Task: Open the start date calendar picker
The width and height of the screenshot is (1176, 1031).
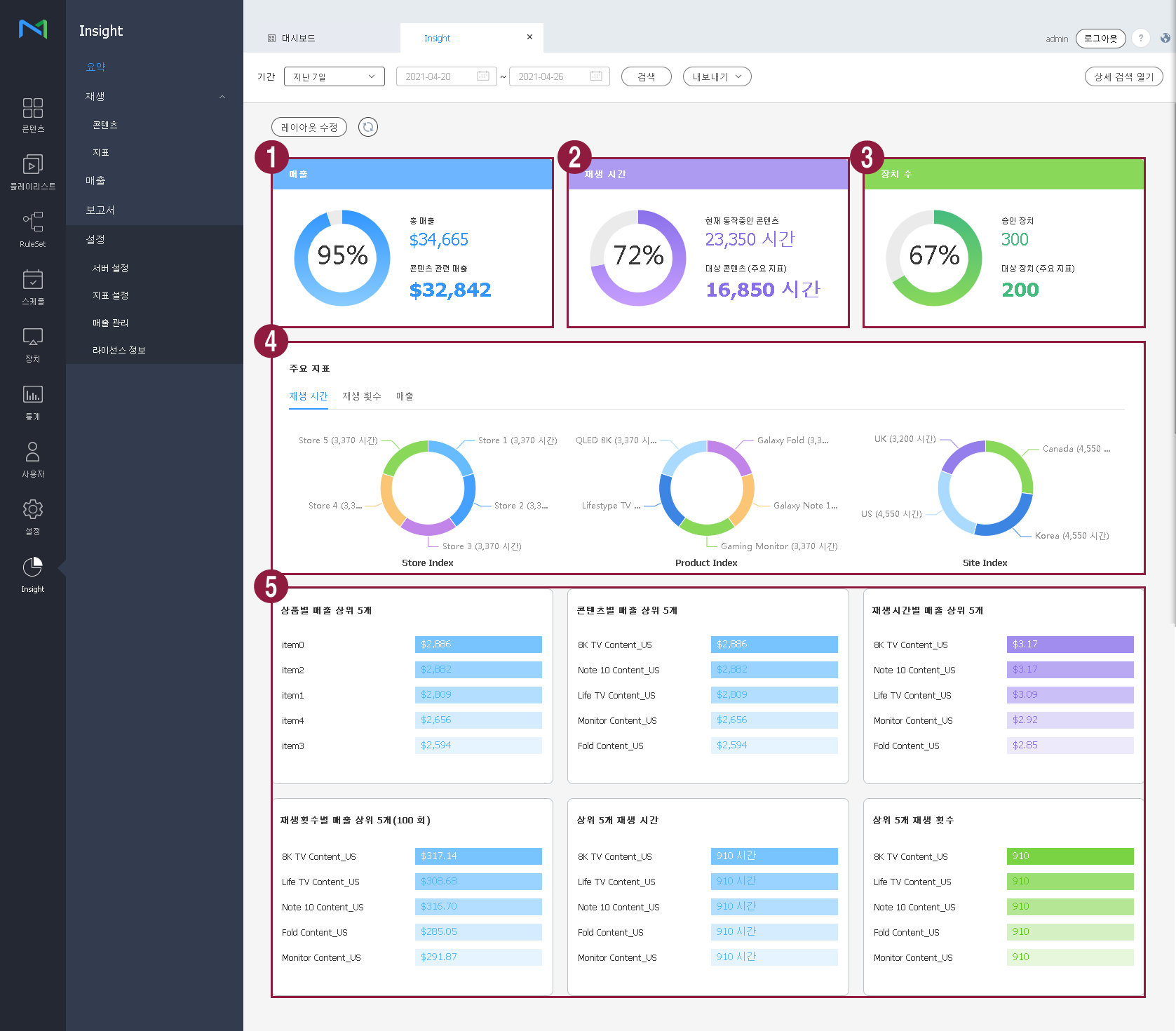Action: point(483,76)
